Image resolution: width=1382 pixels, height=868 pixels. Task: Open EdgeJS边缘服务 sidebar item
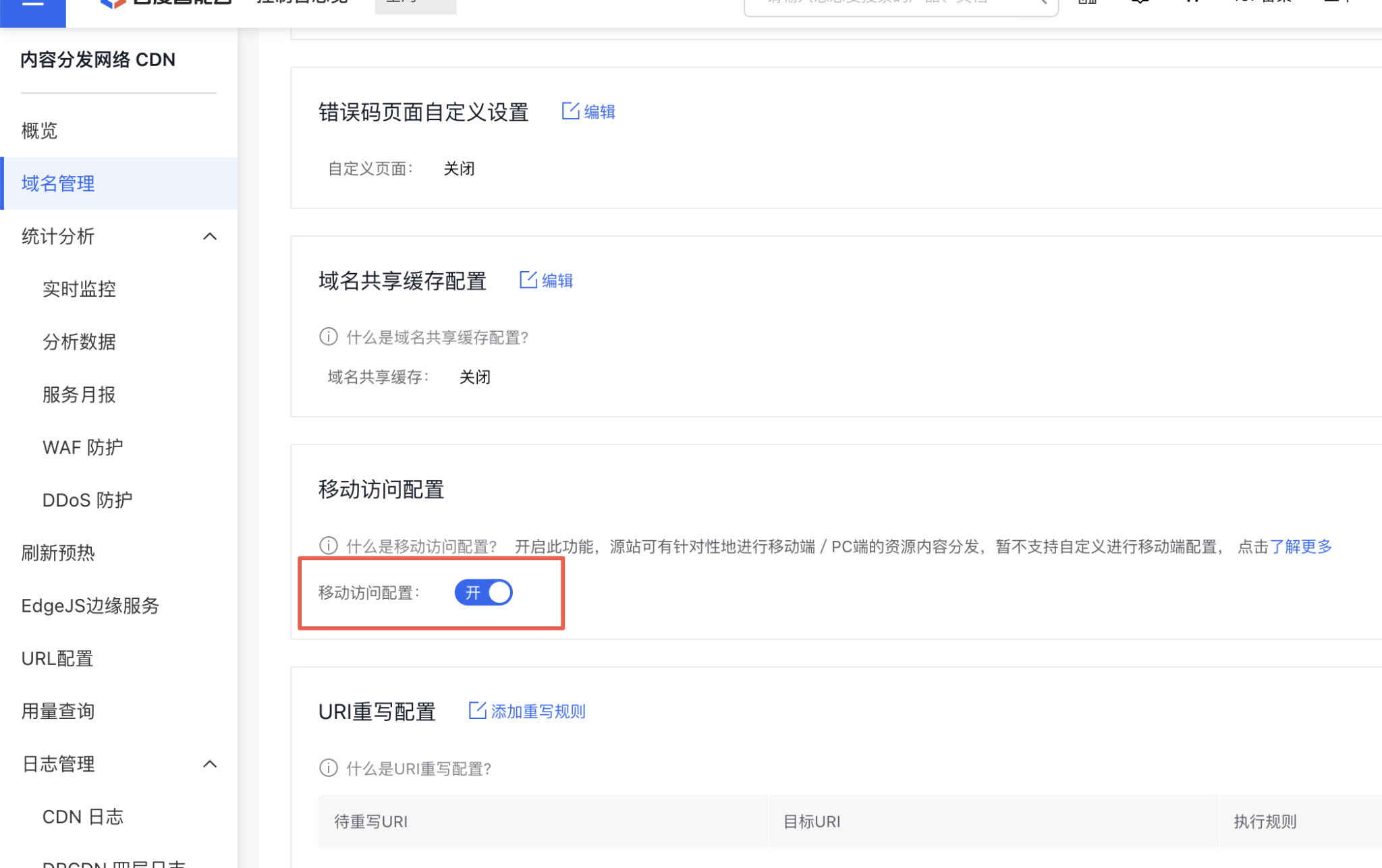[90, 606]
